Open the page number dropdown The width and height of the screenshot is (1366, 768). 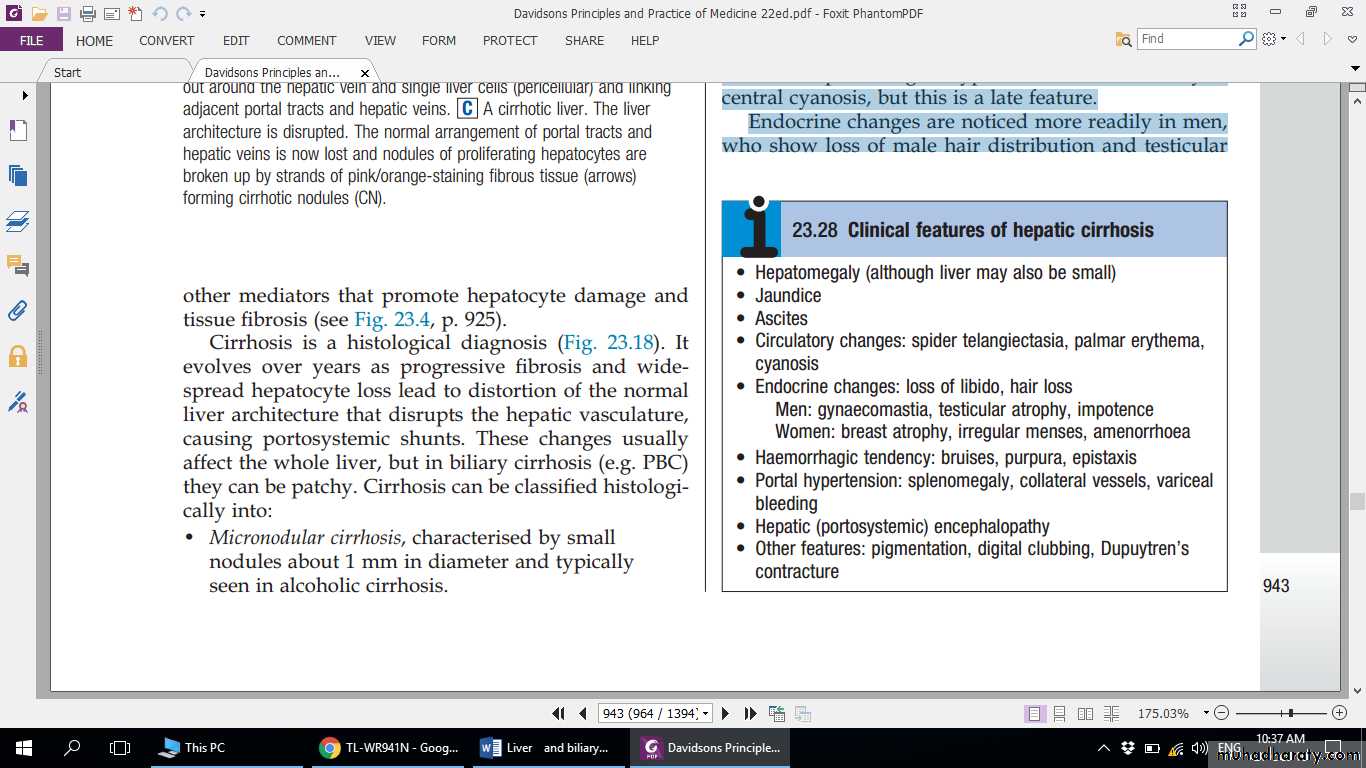point(706,713)
